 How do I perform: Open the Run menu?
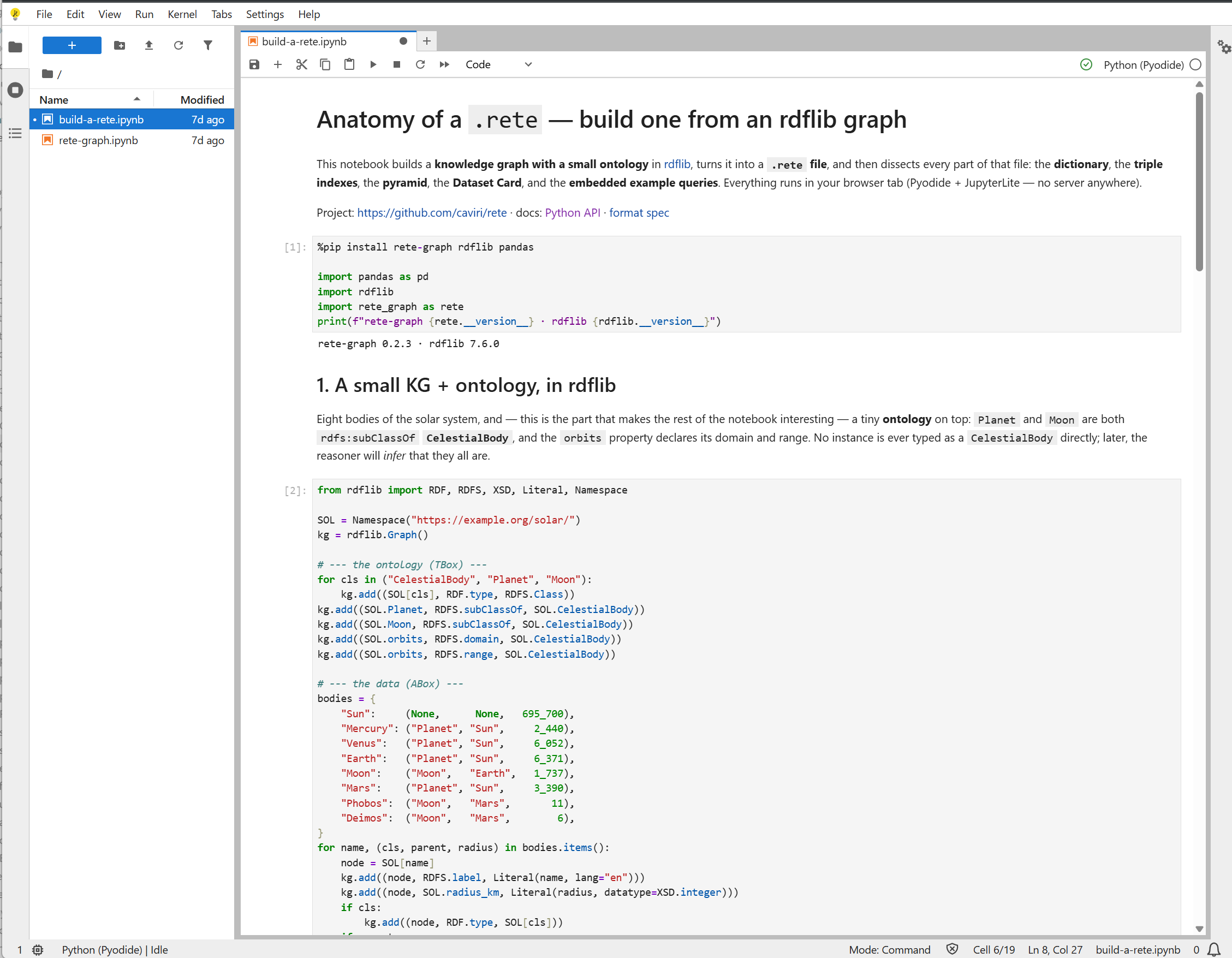point(144,14)
